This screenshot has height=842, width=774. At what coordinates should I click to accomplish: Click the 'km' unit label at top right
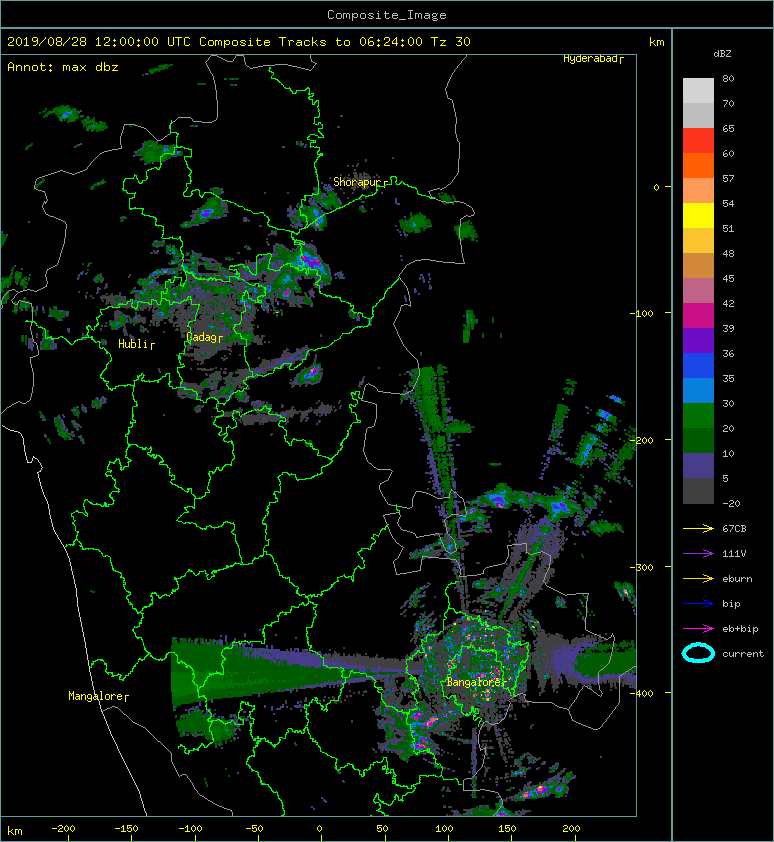pyautogui.click(x=657, y=42)
